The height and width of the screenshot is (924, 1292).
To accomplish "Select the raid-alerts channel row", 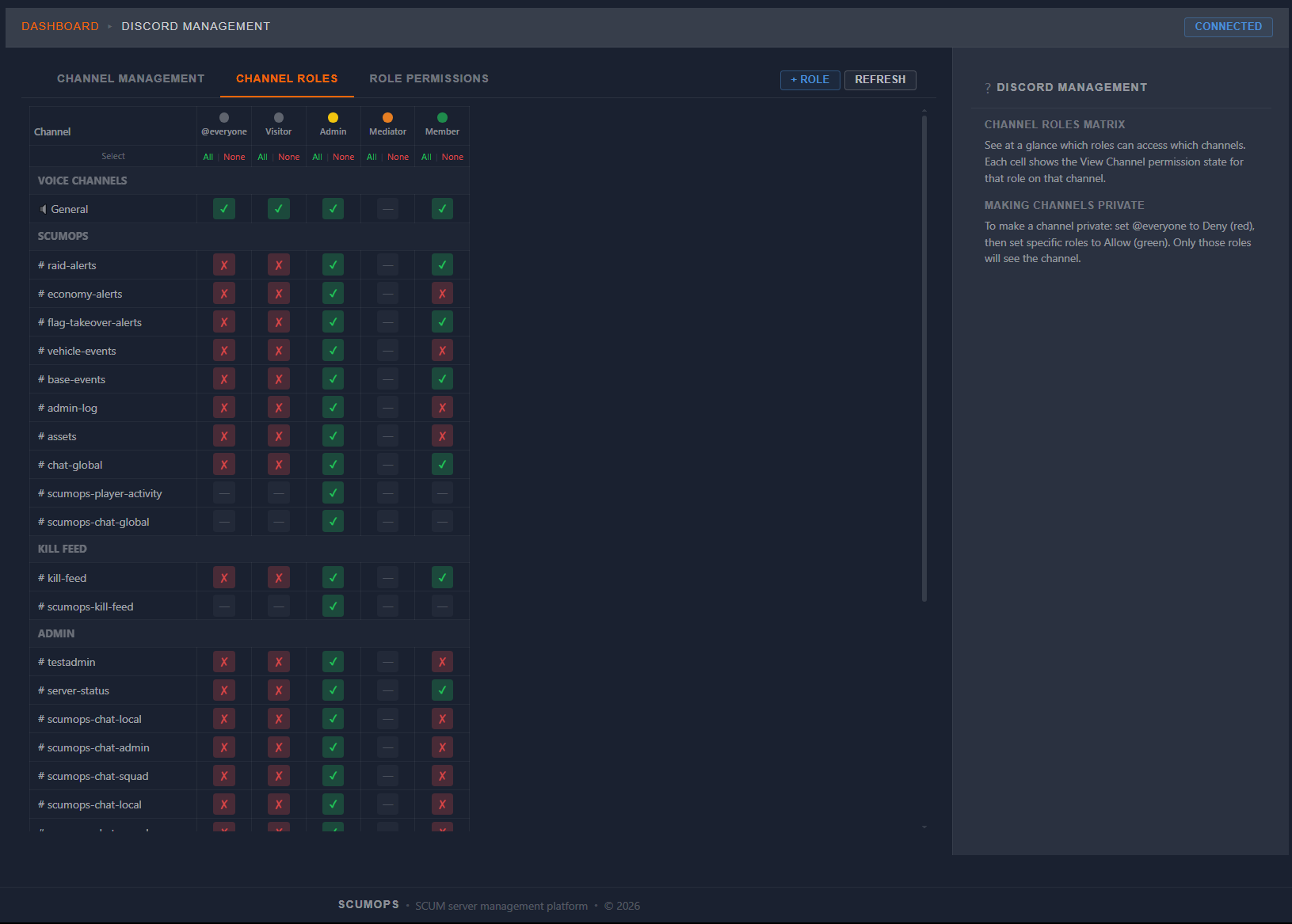I will (250, 265).
